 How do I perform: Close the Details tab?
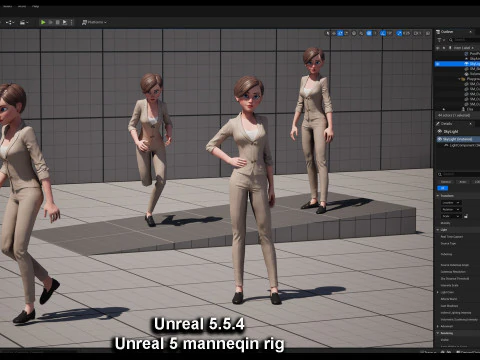point(470,124)
